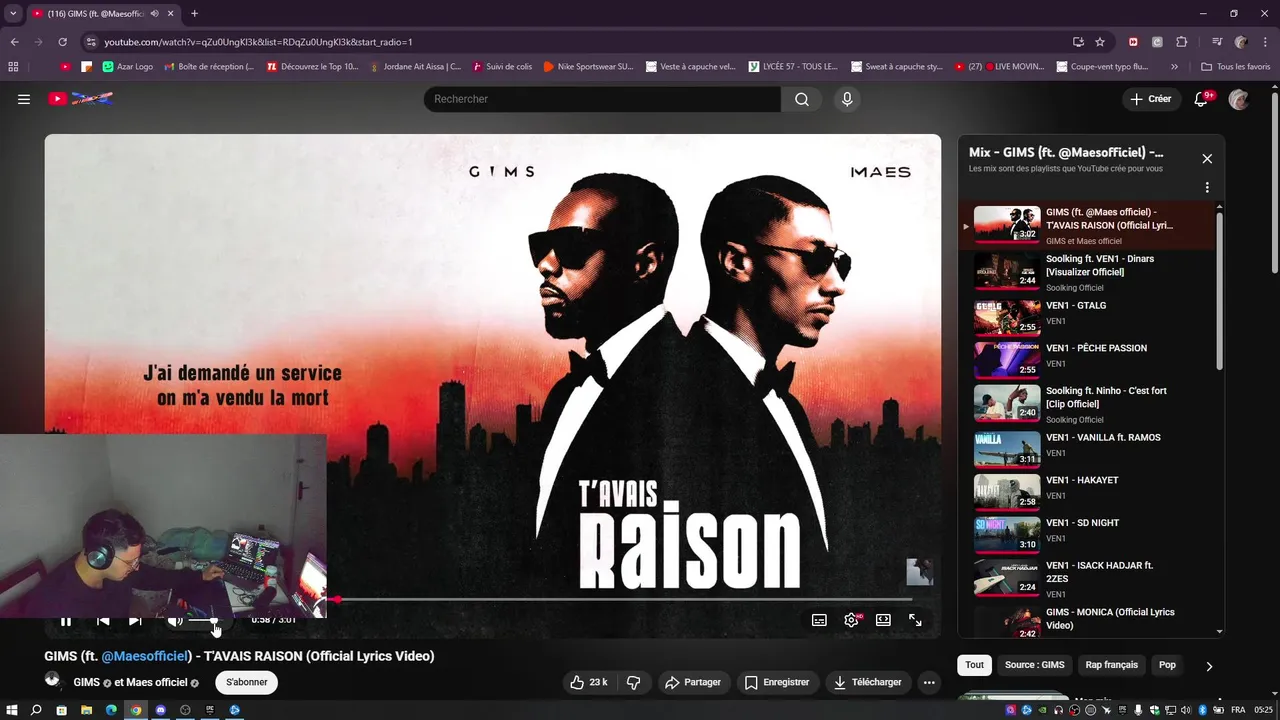Pause the video
Screen dimensions: 1280x720
[x=66, y=620]
